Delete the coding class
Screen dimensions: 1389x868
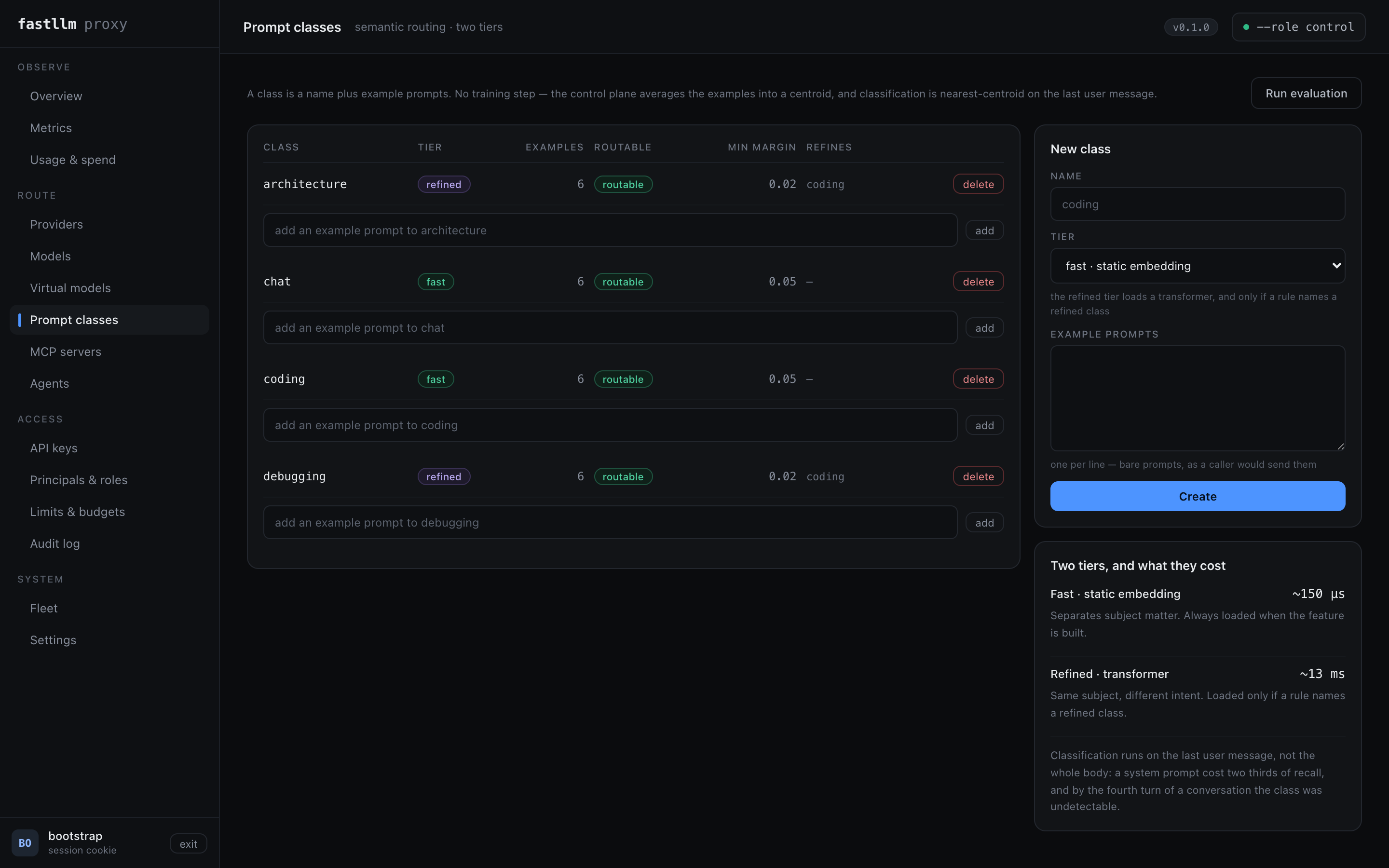pyautogui.click(x=978, y=379)
